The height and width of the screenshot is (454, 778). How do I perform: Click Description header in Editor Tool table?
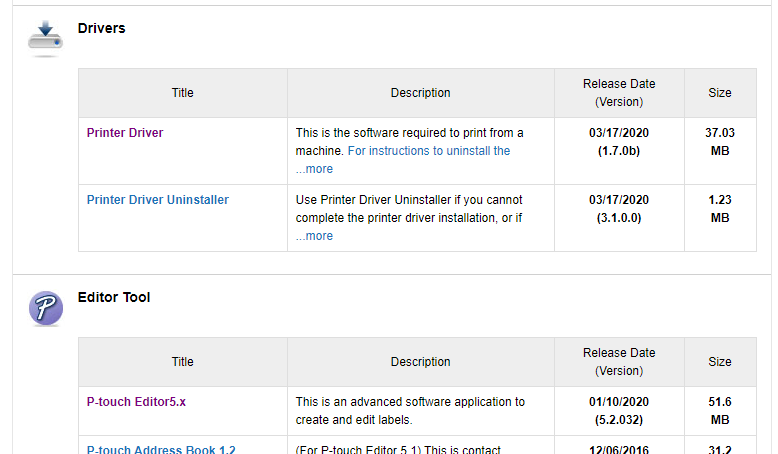(x=420, y=362)
